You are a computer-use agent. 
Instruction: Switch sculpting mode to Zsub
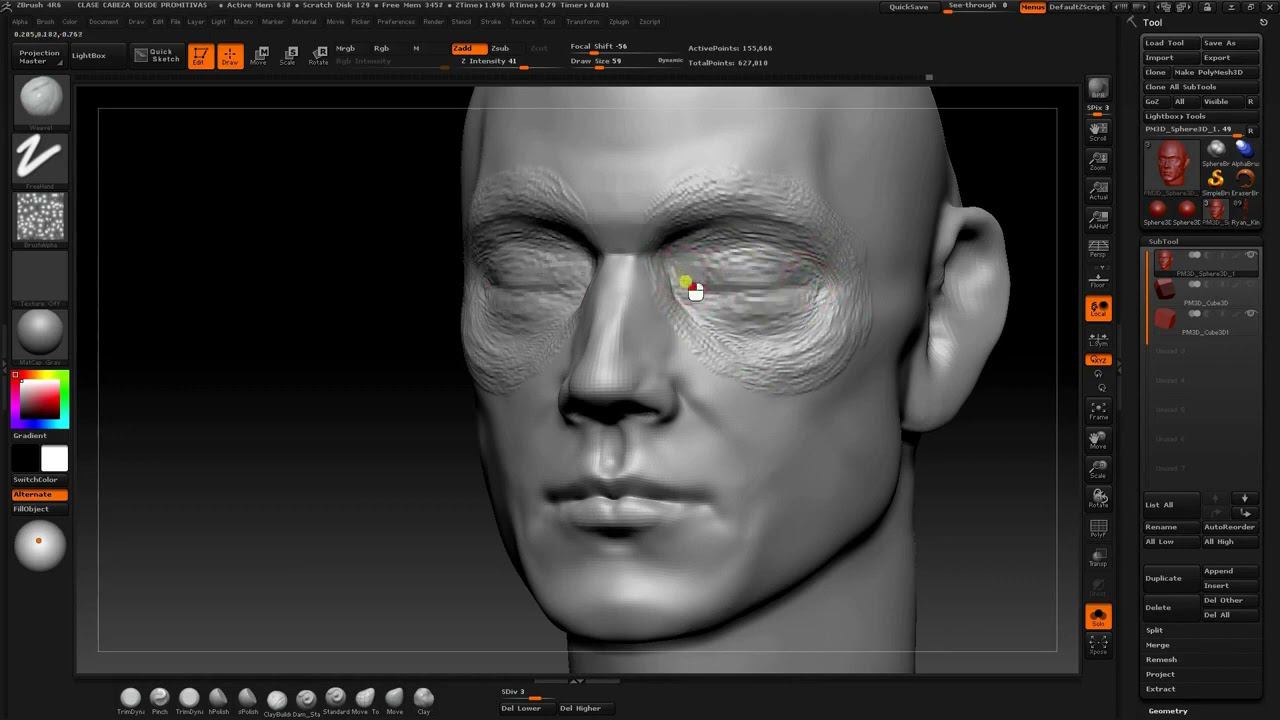(x=500, y=48)
